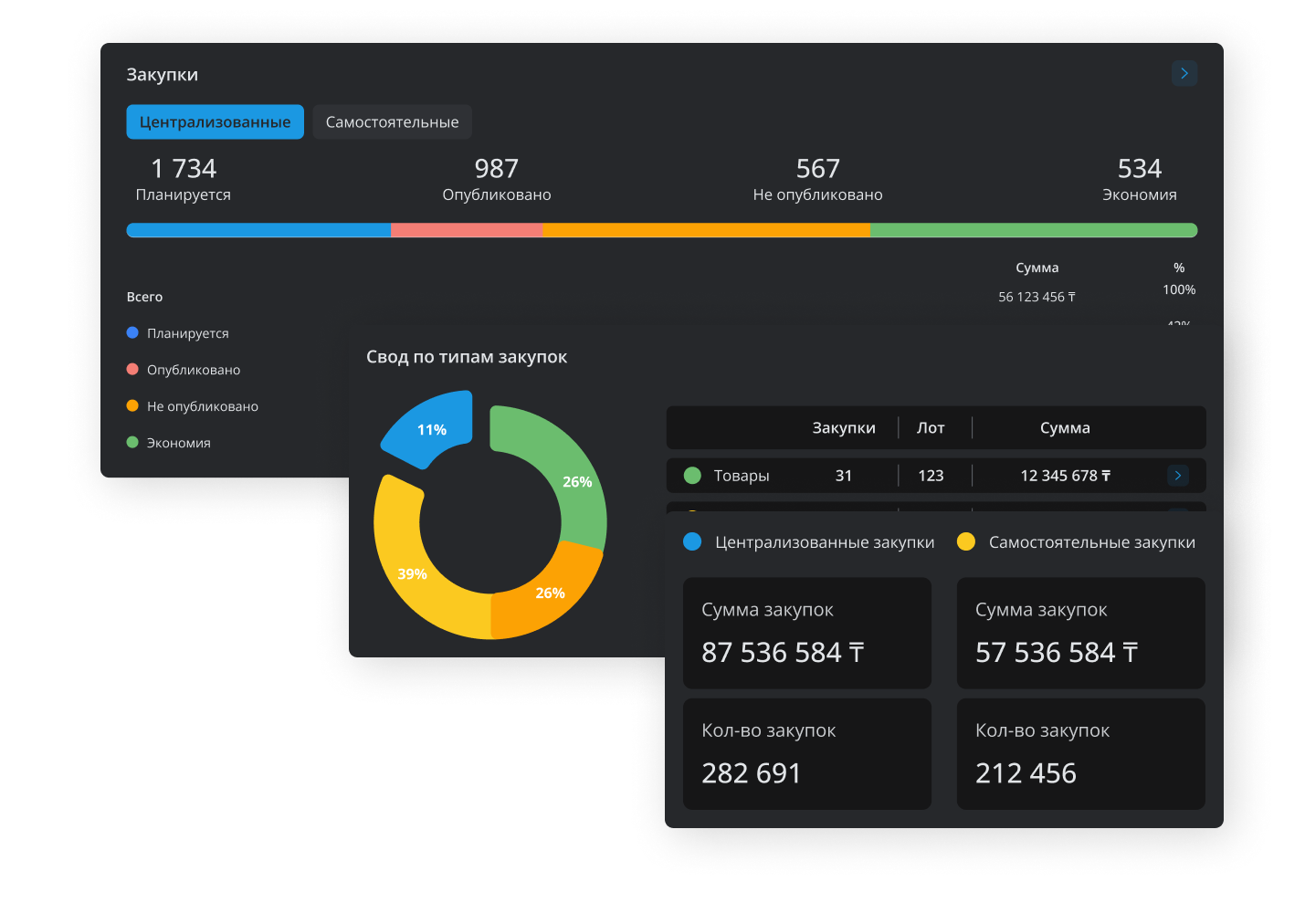The height and width of the screenshot is (924, 1305).
Task: Click the blue segment of progress bar
Action: coord(258,230)
